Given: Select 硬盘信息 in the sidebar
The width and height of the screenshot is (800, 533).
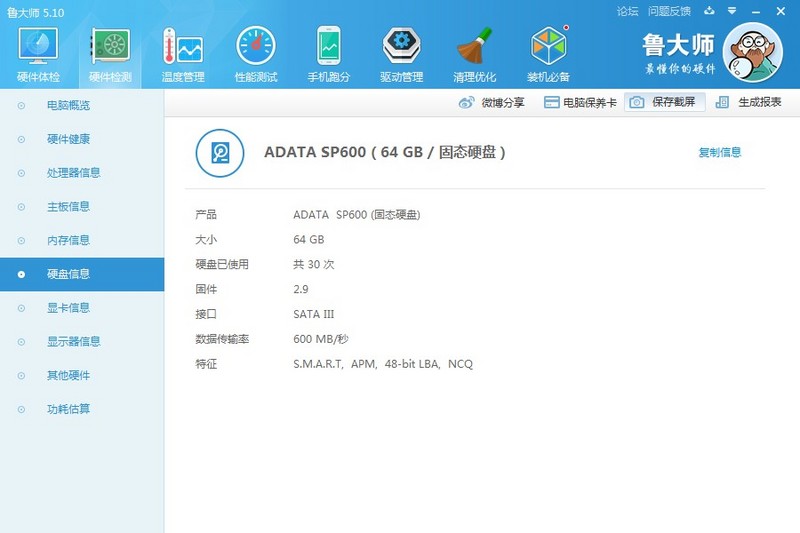Looking at the screenshot, I should (82, 274).
